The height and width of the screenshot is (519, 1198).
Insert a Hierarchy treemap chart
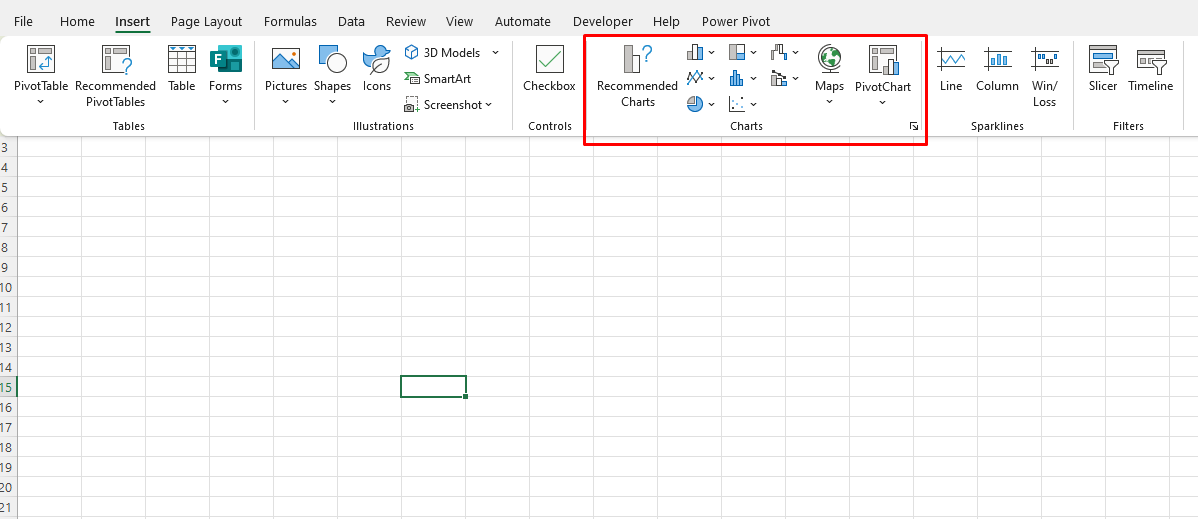[737, 52]
